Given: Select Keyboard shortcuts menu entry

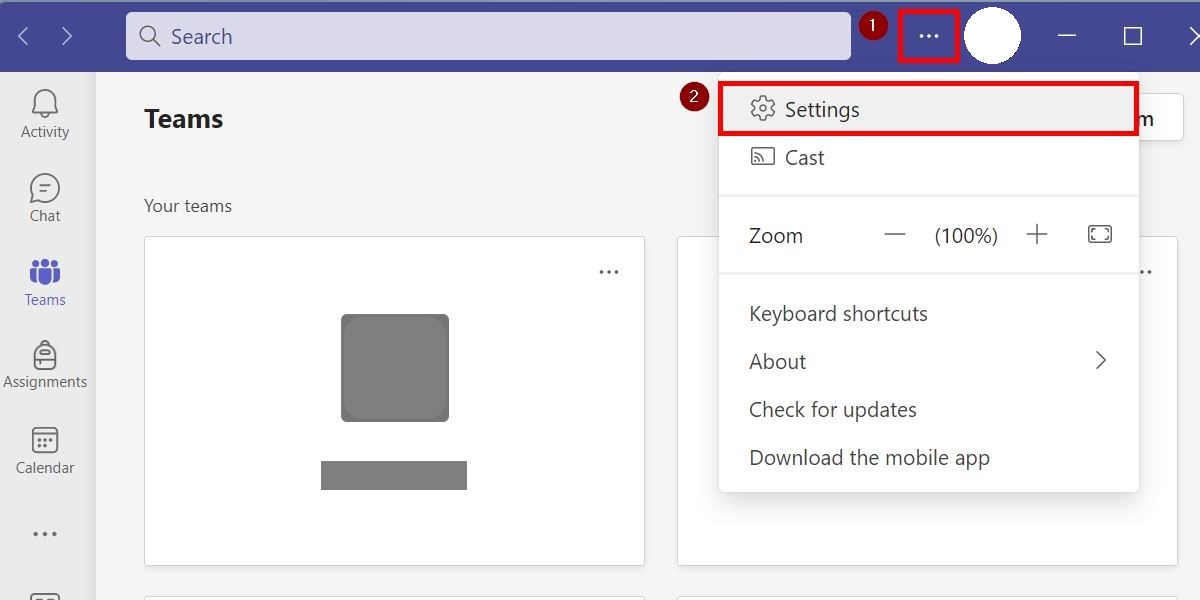Looking at the screenshot, I should pos(838,313).
